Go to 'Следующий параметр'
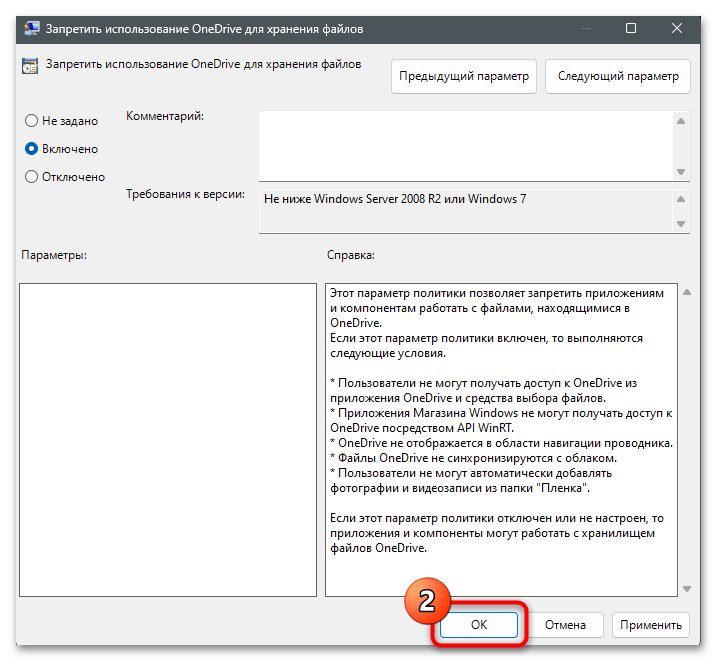Screen dimensions: 717x661 [x=618, y=76]
